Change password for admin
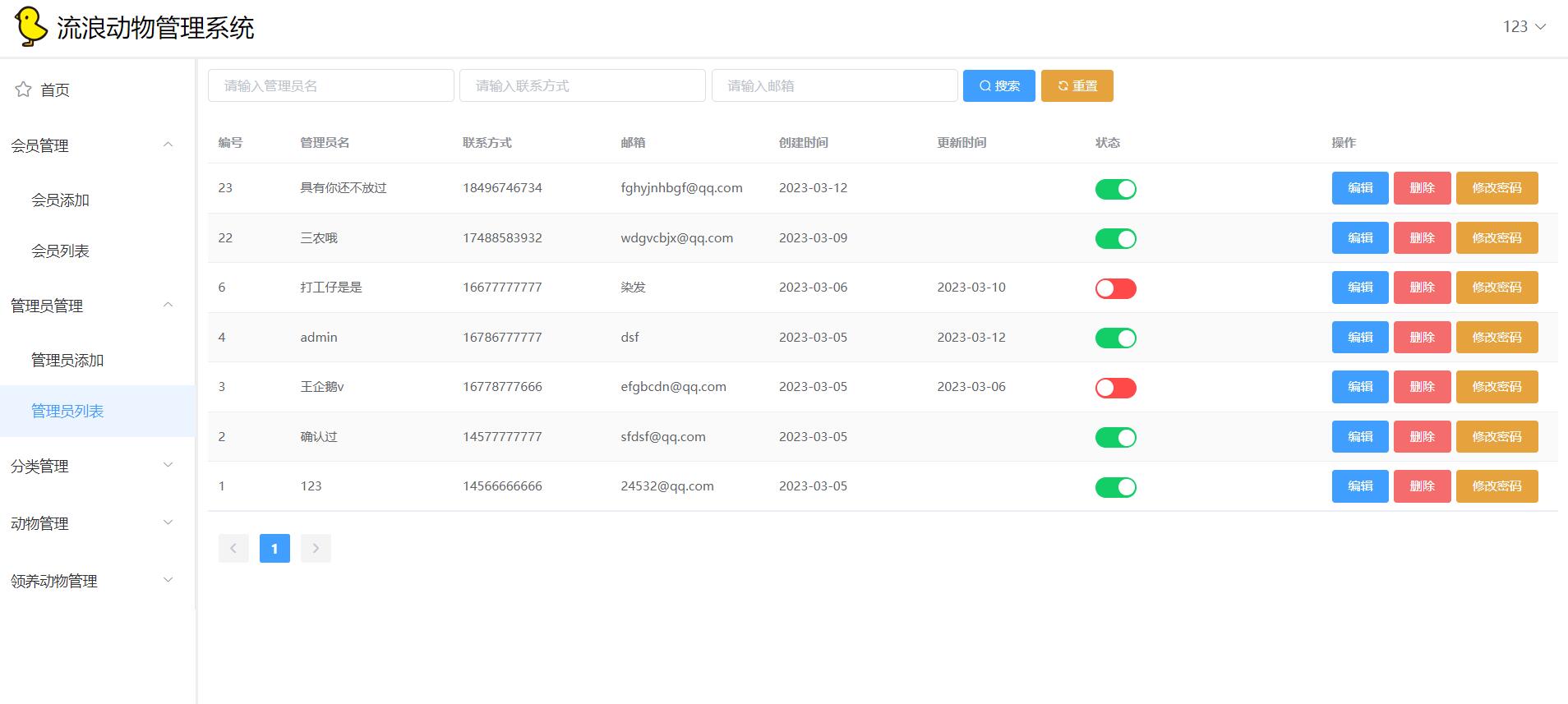Viewport: 1568px width, 704px height. (1497, 338)
